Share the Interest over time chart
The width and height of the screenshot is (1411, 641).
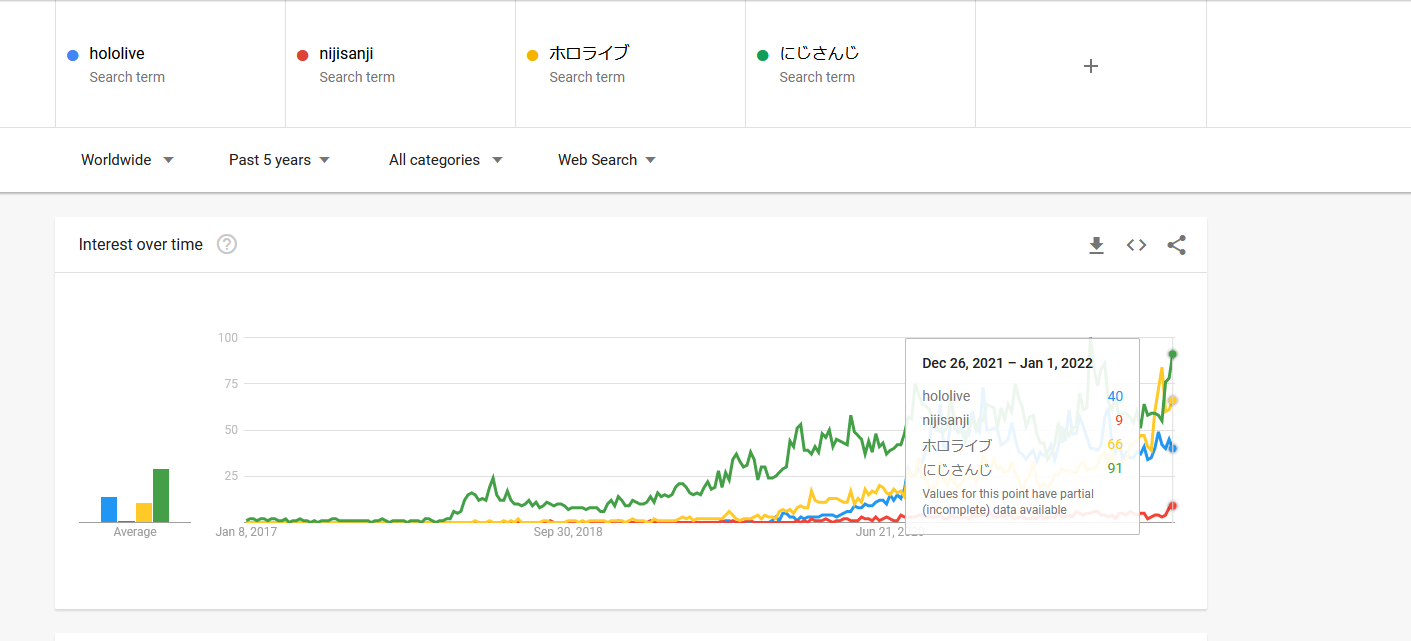[1176, 245]
